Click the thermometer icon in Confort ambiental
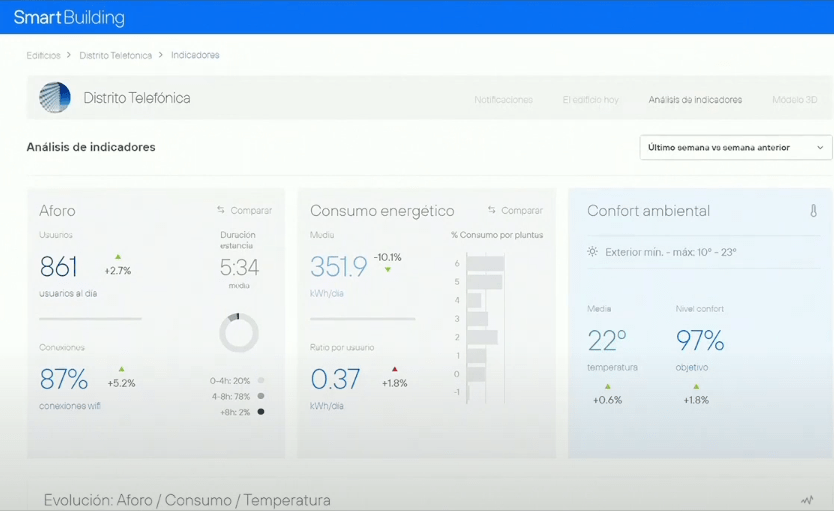834x511 pixels. click(813, 211)
